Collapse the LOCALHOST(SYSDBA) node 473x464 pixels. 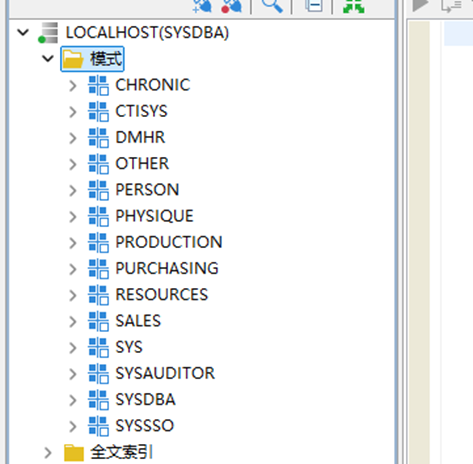(23, 33)
